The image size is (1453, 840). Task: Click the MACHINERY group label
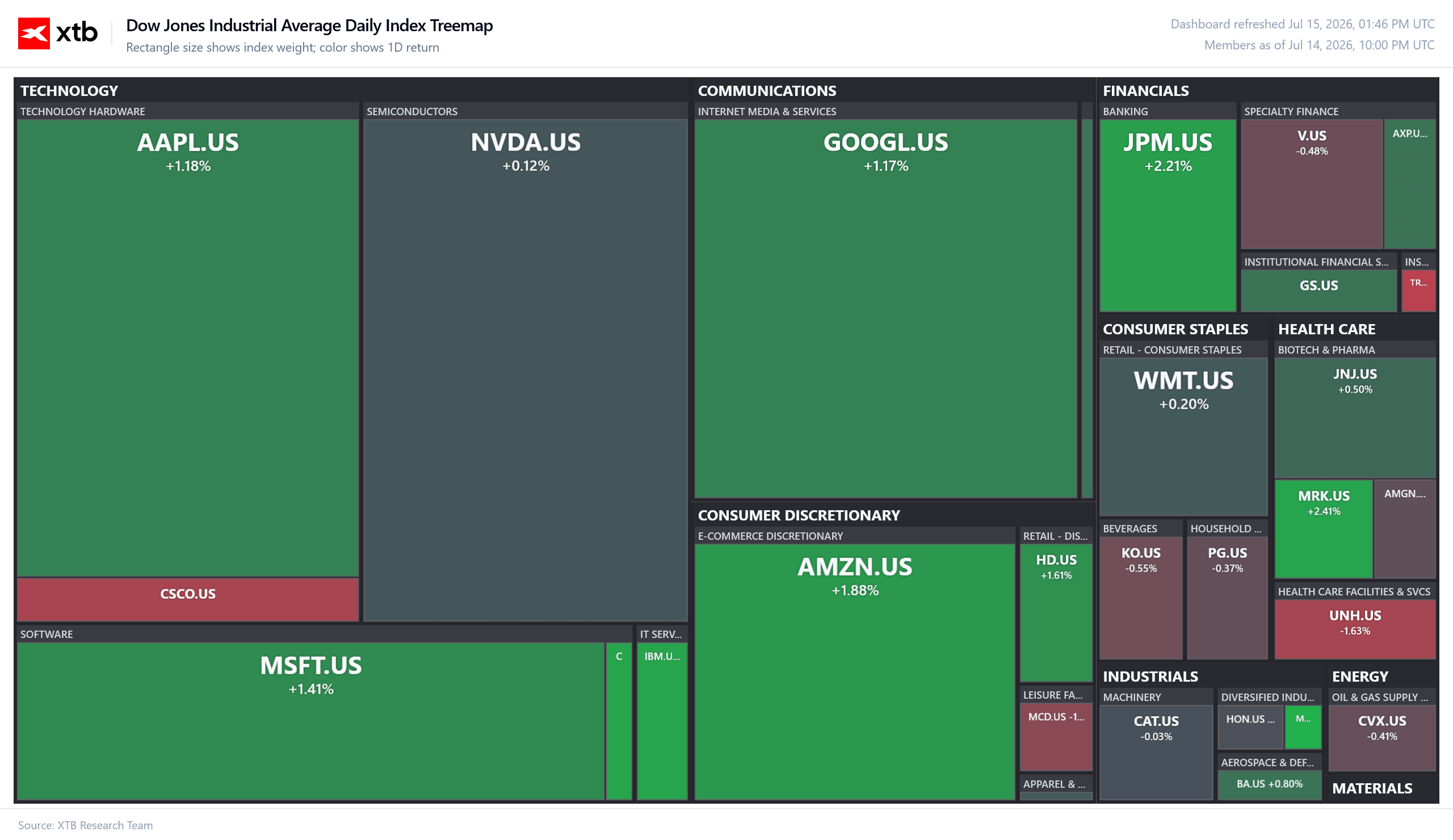click(1132, 697)
